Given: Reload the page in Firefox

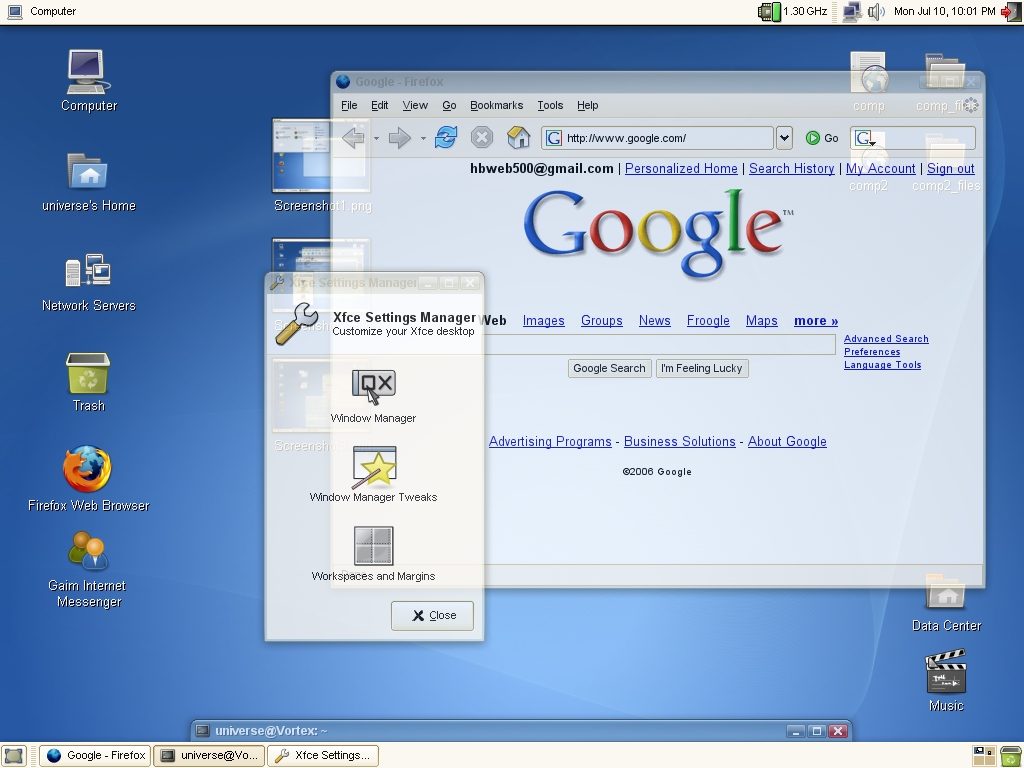Looking at the screenshot, I should pos(446,138).
